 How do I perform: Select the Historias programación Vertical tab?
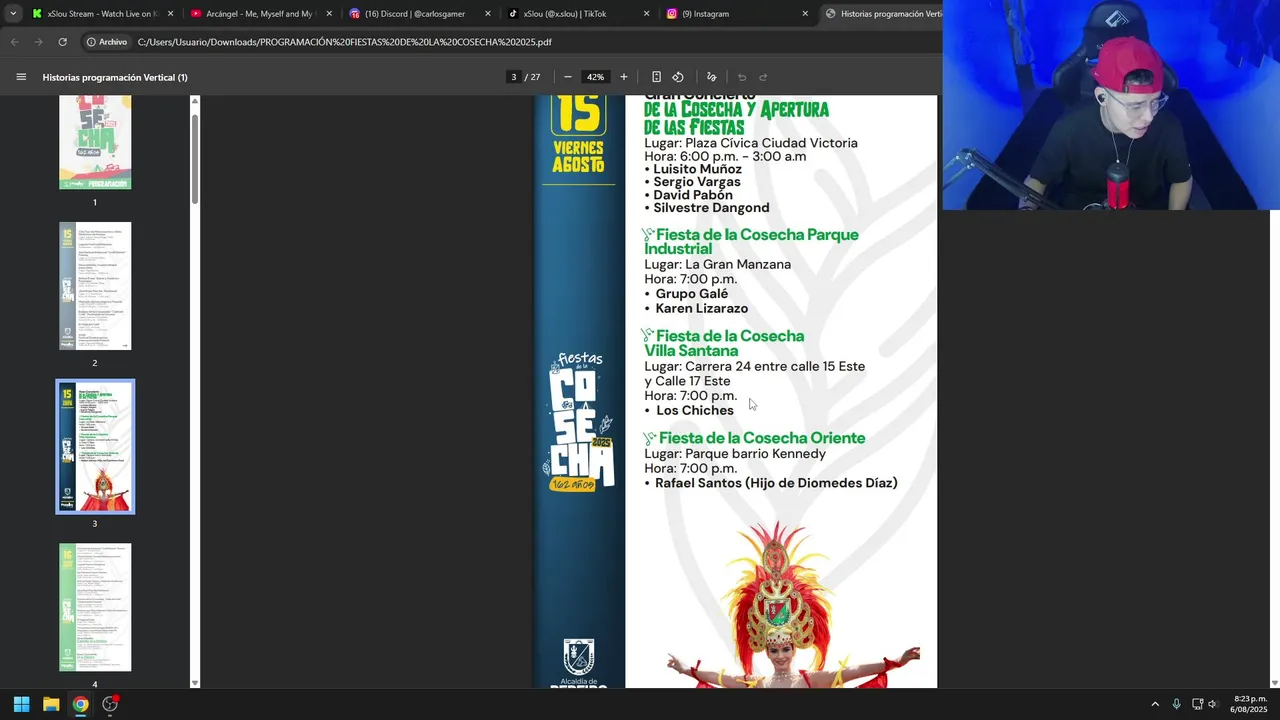tap(880, 14)
